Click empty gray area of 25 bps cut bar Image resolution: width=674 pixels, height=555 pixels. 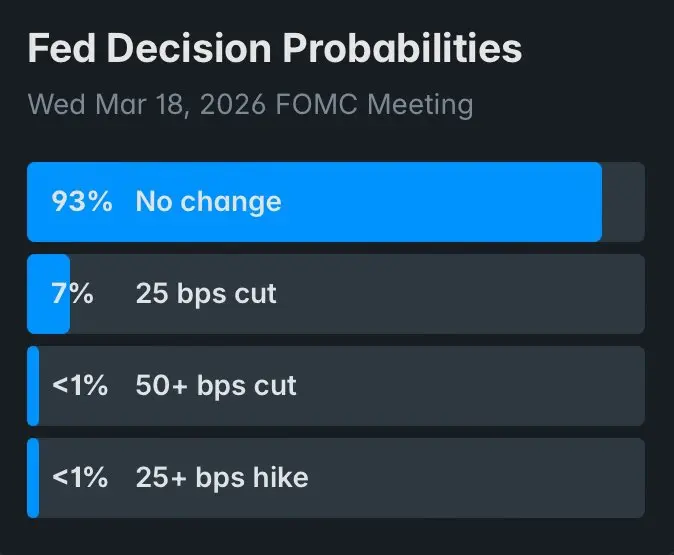click(x=450, y=294)
